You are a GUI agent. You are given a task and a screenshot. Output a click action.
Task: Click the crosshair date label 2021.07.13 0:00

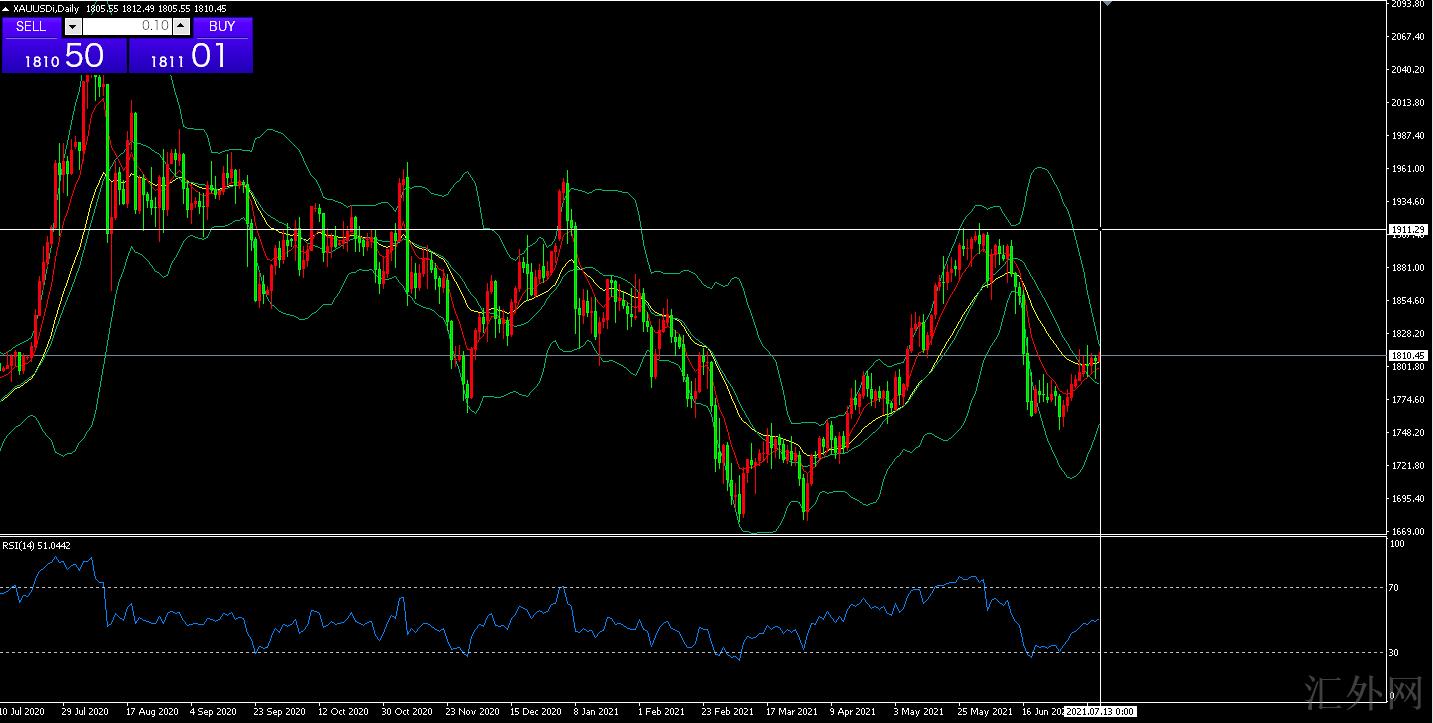pos(1100,712)
